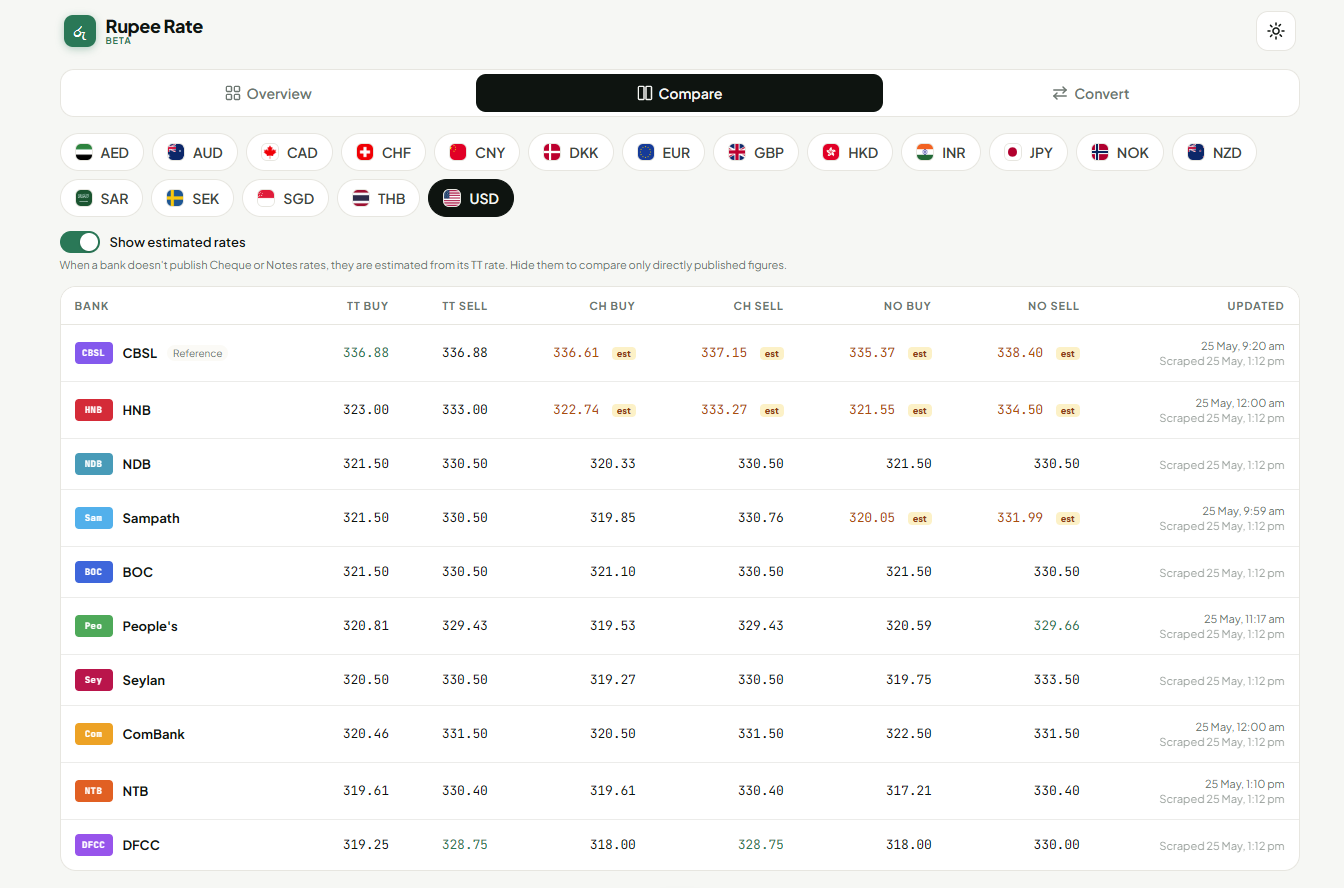Click the orange NTB bank badge

tap(93, 791)
